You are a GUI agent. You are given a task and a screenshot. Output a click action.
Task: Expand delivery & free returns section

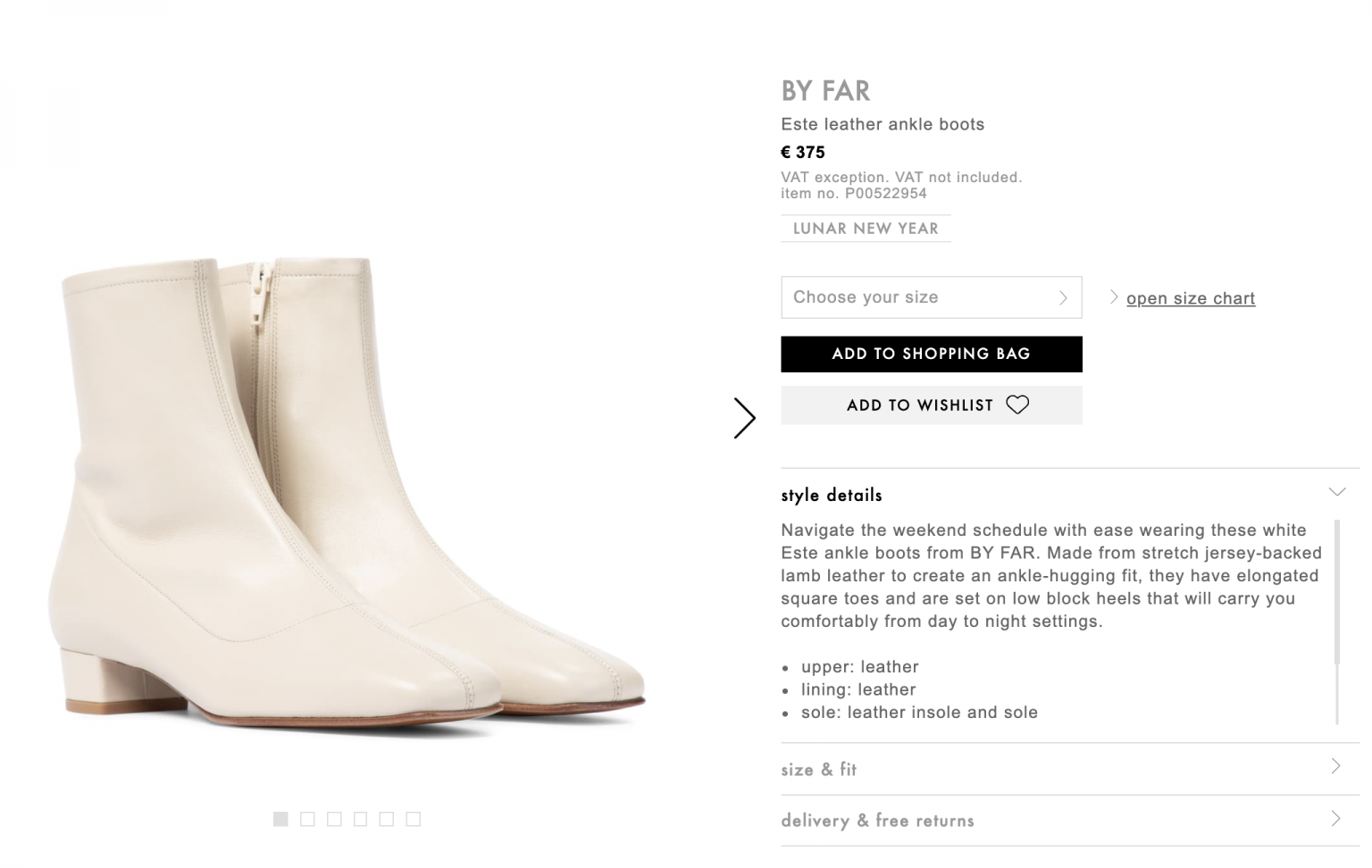pos(1069,821)
